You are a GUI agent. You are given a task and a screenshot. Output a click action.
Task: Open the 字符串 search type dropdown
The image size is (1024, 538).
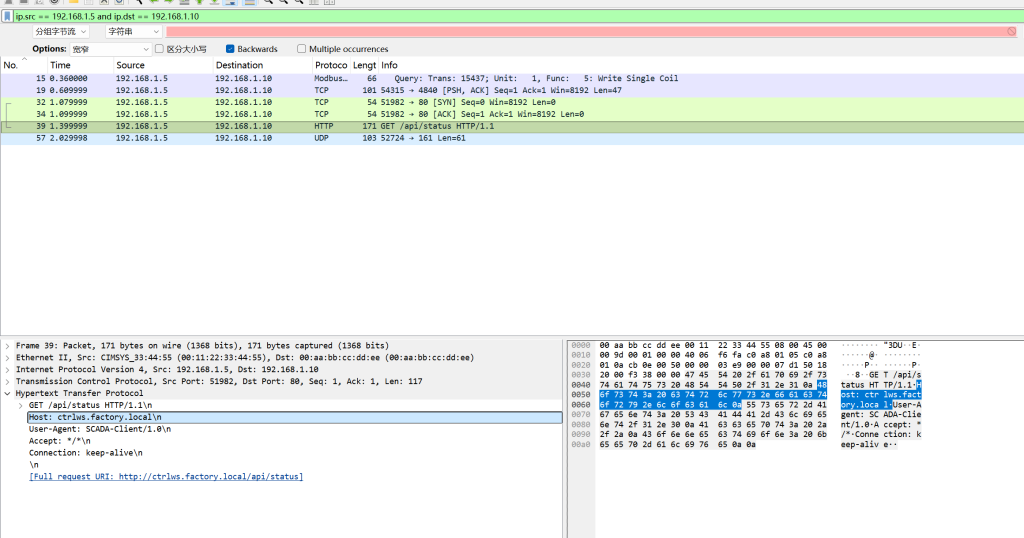pos(133,32)
